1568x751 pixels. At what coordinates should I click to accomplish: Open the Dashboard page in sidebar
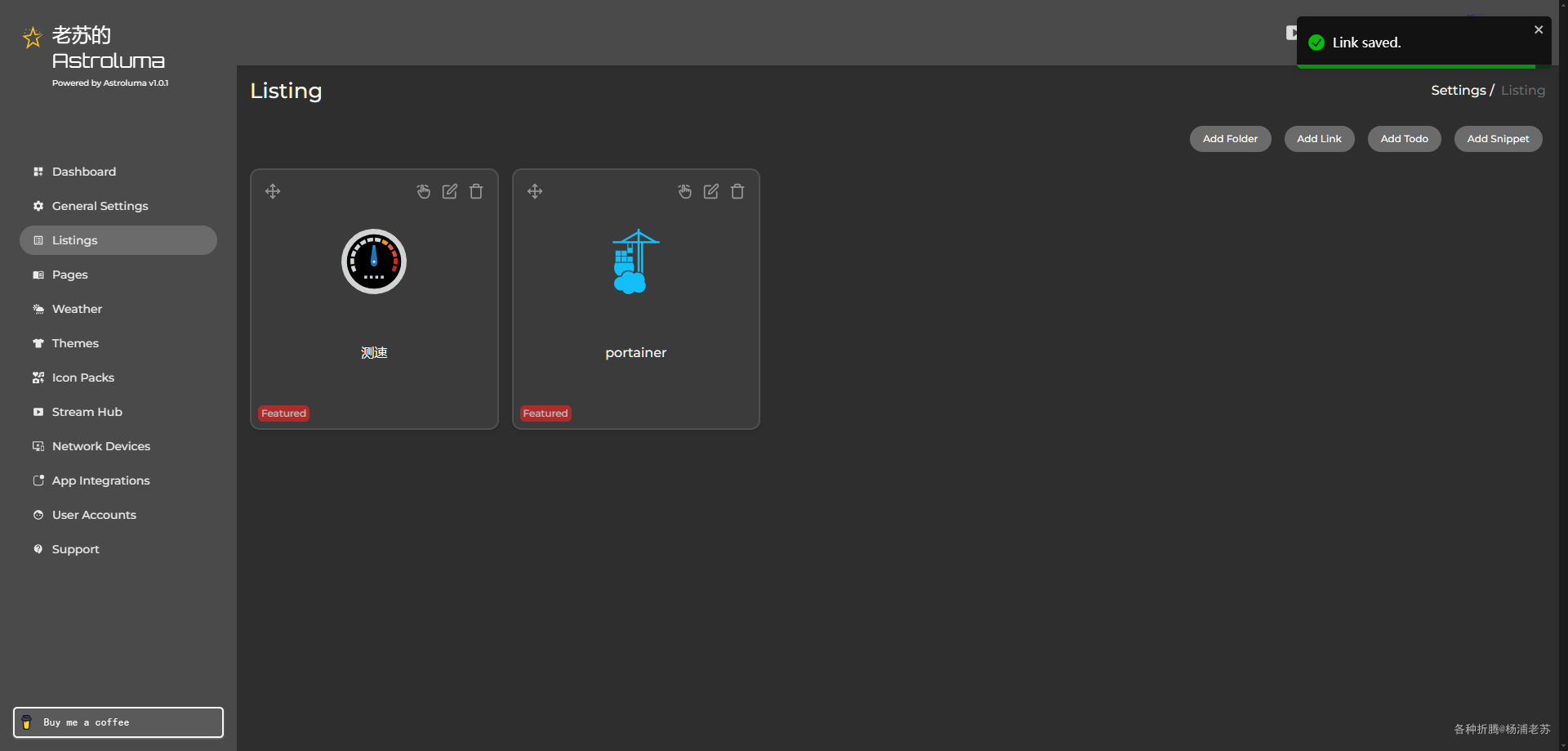coord(118,172)
